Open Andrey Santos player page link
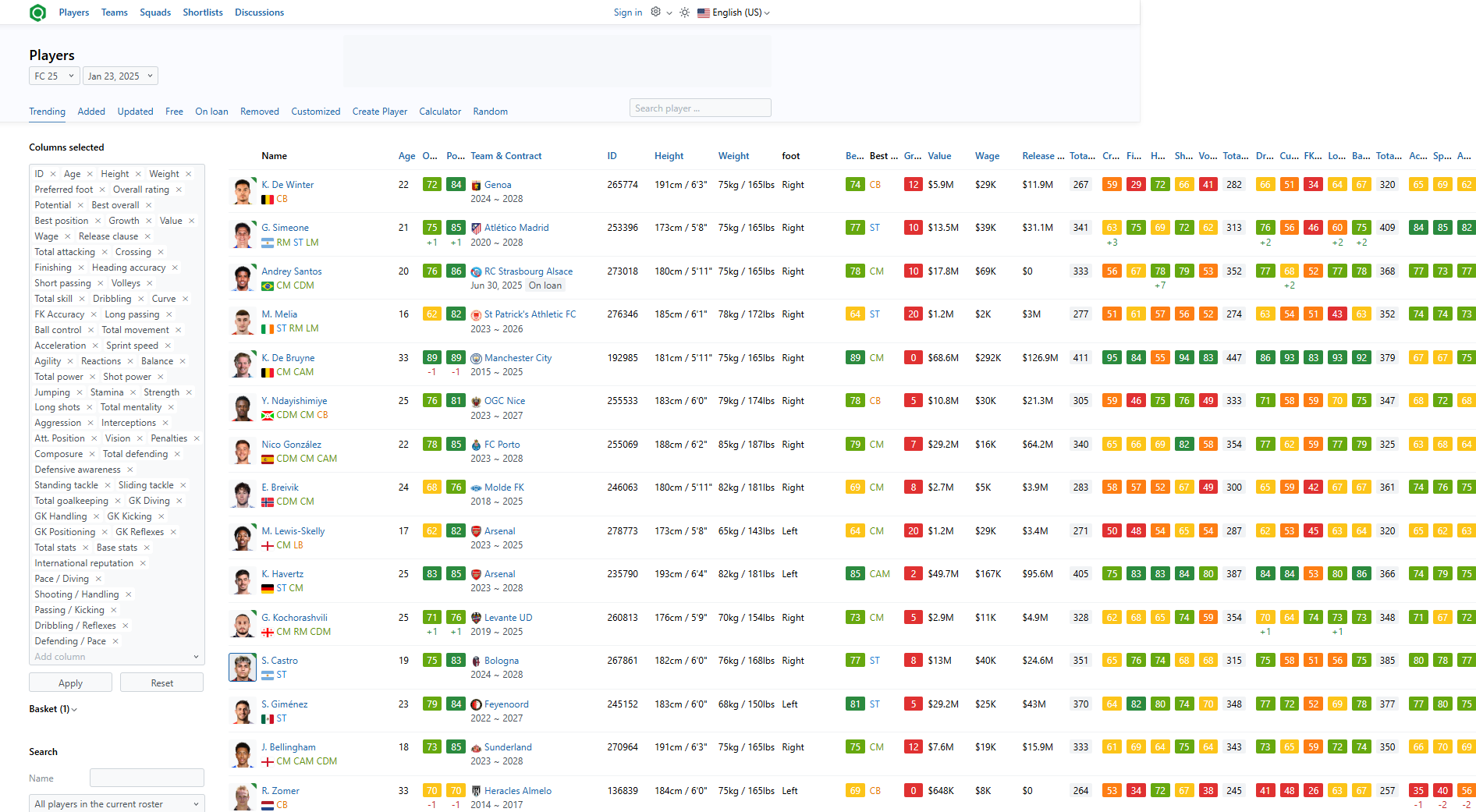The width and height of the screenshot is (1476, 812). point(292,271)
